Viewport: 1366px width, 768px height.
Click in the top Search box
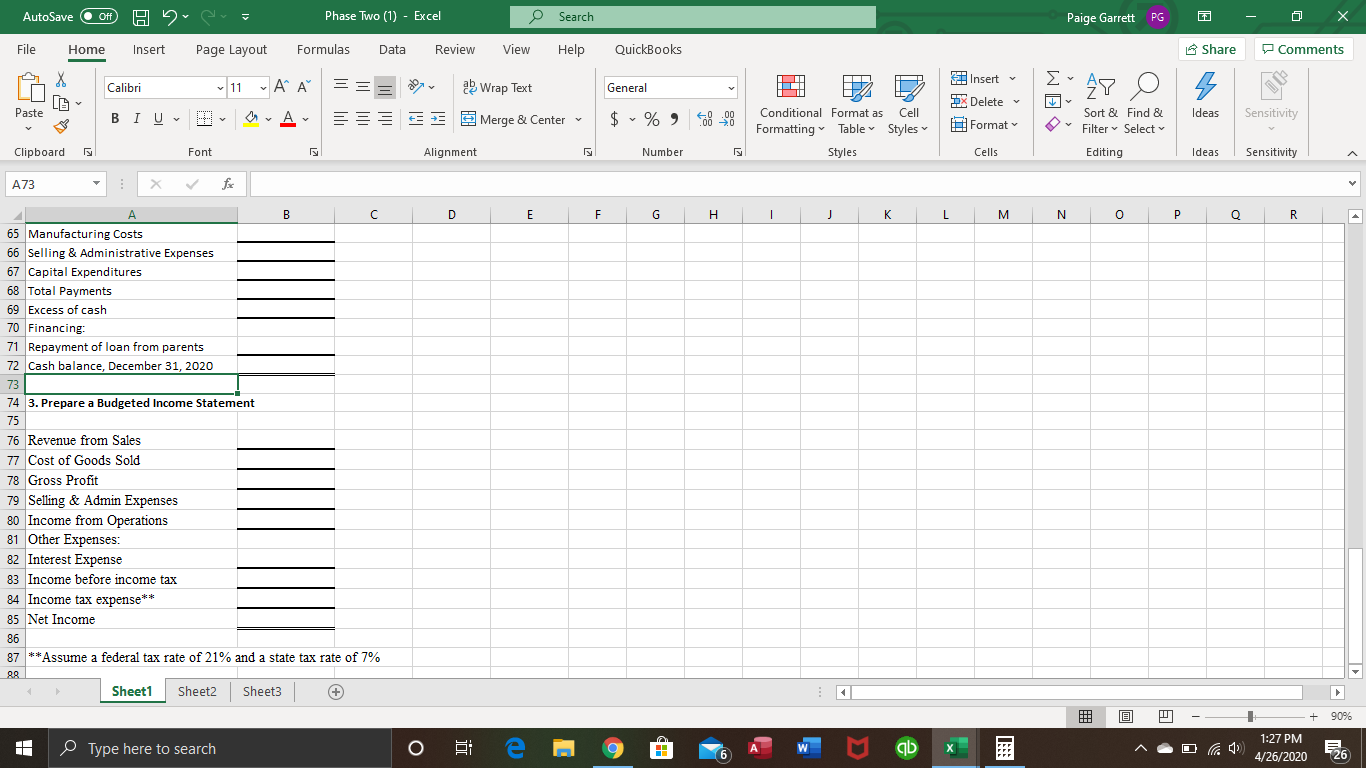point(692,17)
